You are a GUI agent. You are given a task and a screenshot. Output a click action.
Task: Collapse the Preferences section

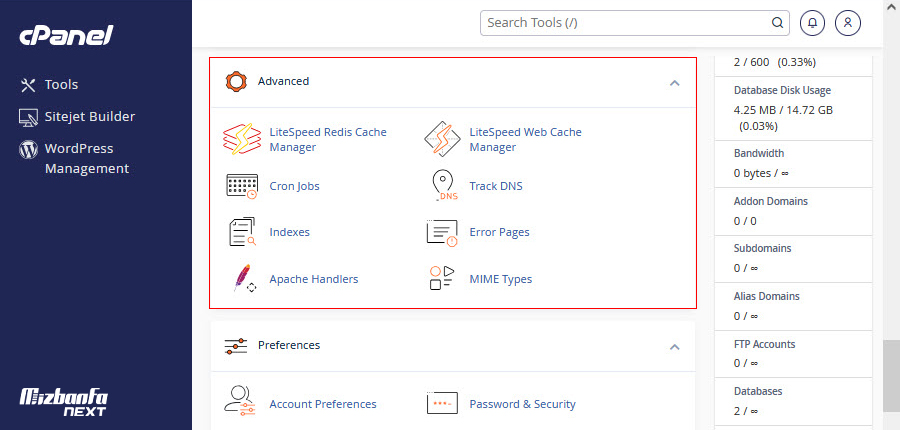pyautogui.click(x=675, y=347)
